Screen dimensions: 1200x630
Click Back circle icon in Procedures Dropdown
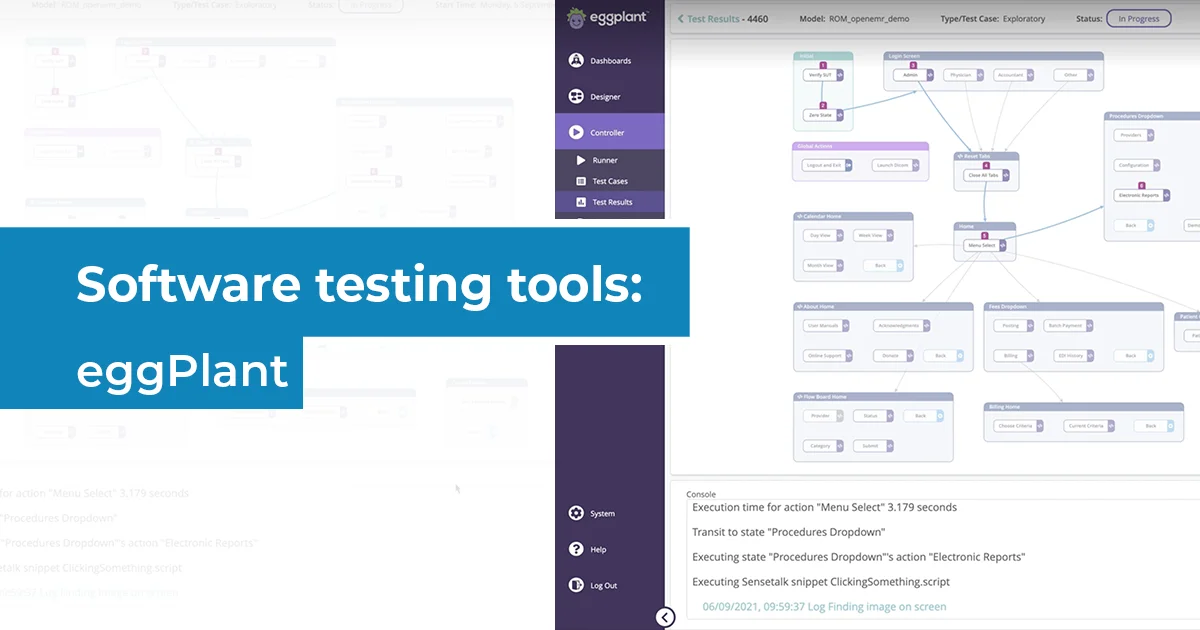coord(1152,226)
